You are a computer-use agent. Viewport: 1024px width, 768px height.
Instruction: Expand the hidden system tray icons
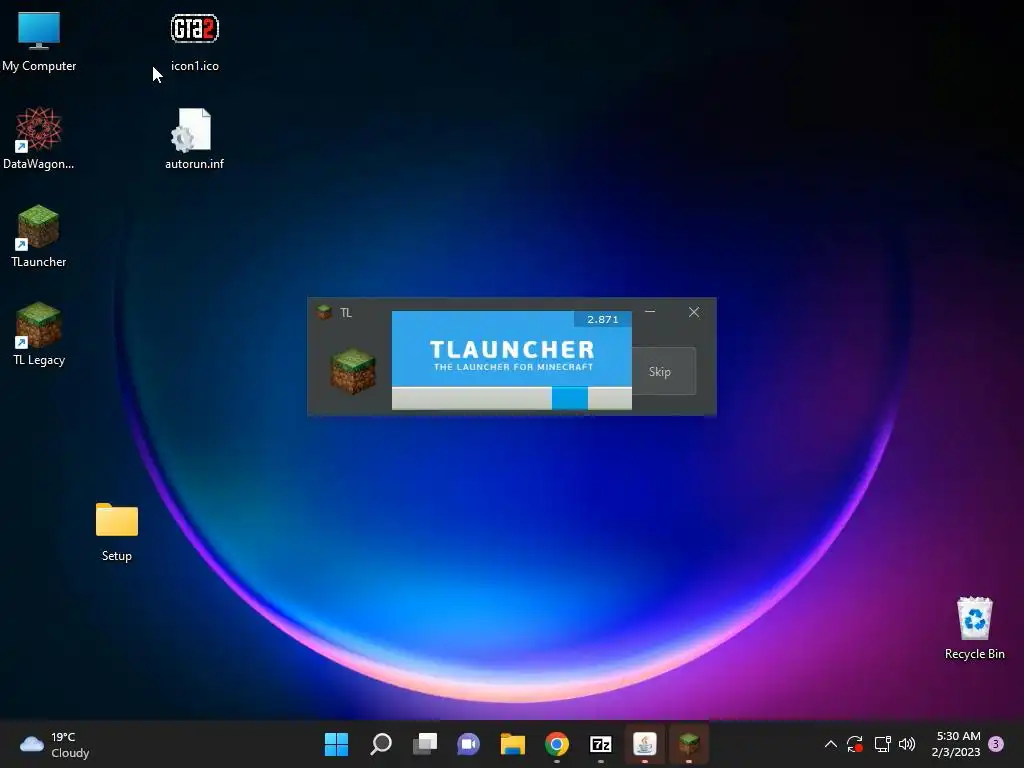click(x=831, y=744)
